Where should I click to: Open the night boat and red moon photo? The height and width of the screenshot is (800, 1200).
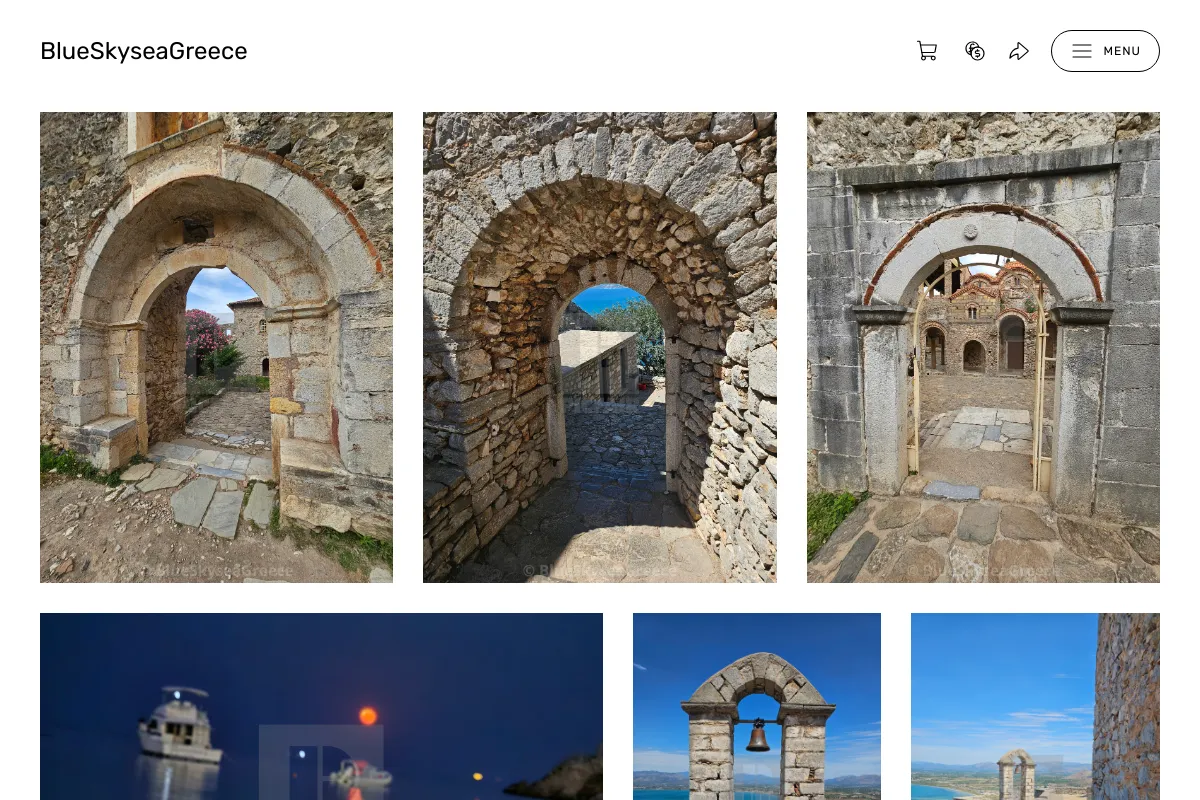pos(321,706)
